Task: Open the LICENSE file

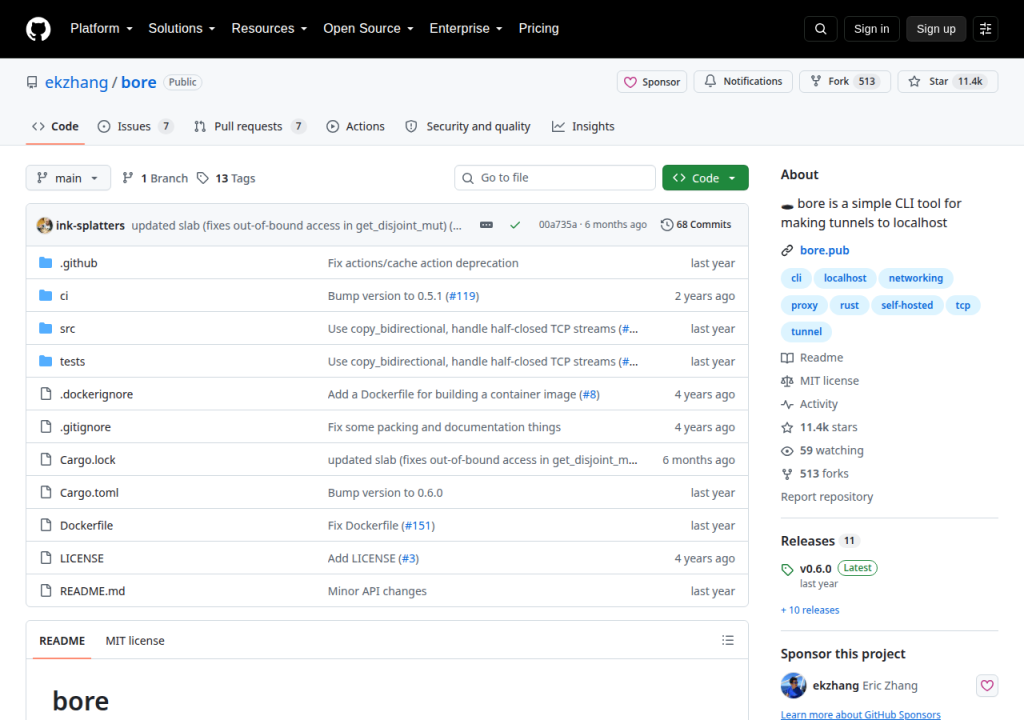Action: 82,559
